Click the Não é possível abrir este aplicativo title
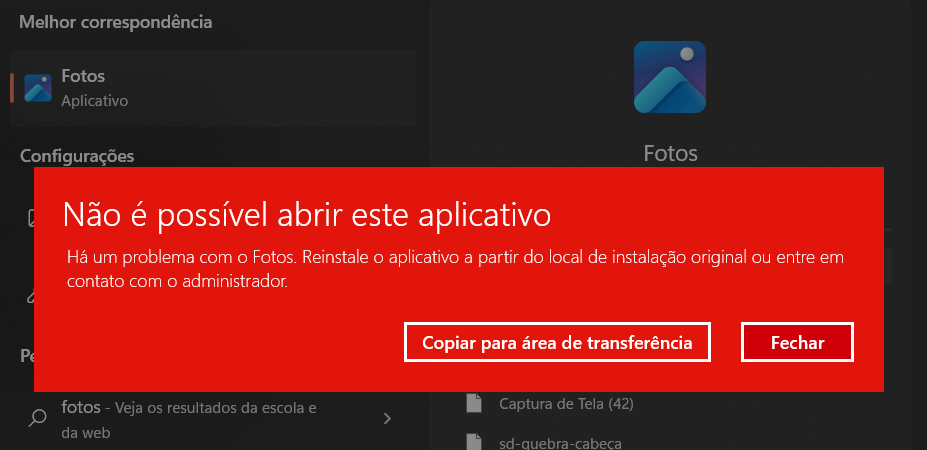Viewport: 927px width, 450px height. (x=307, y=215)
